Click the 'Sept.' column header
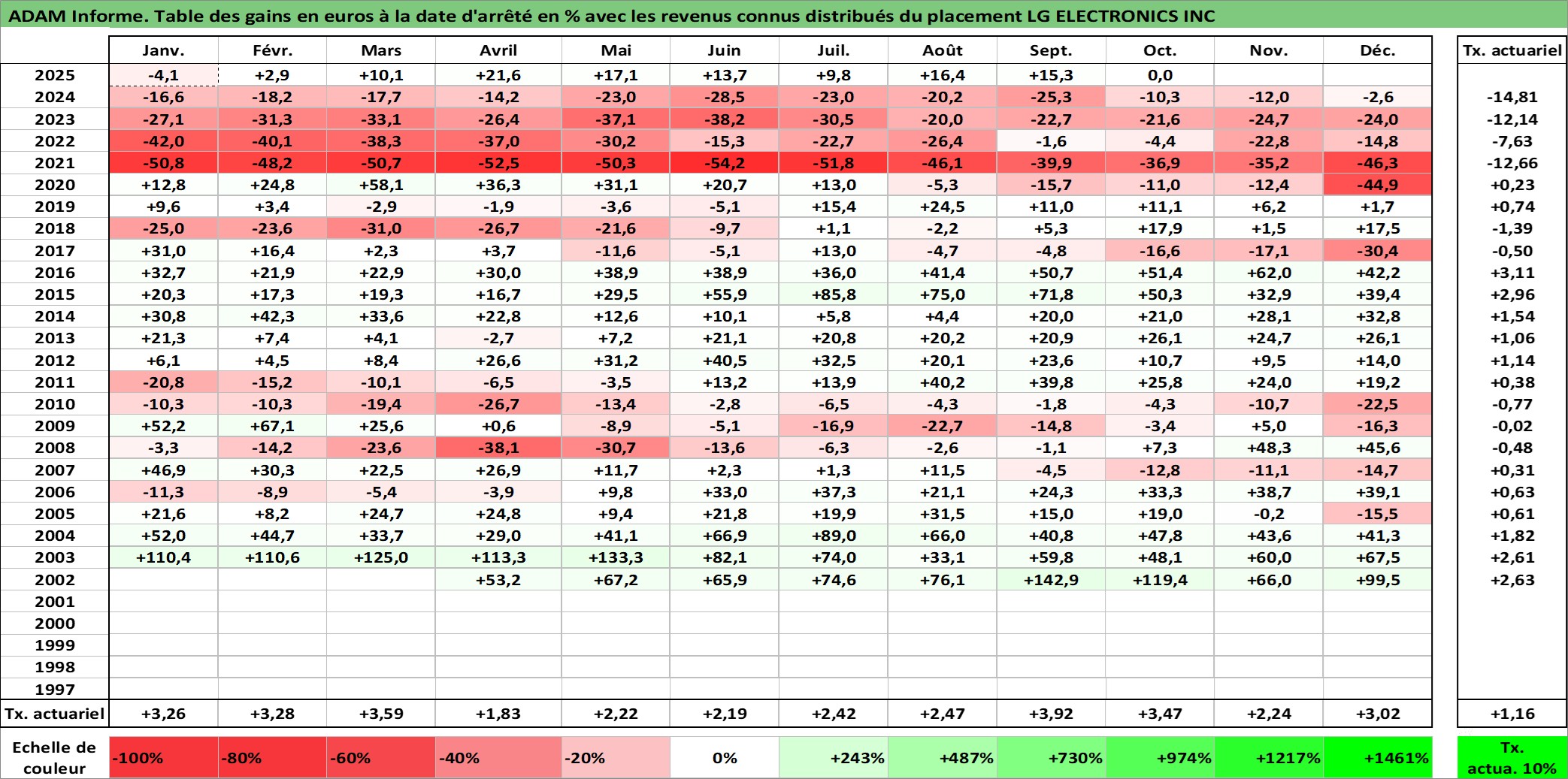This screenshot has height=779, width=1568. click(1052, 50)
